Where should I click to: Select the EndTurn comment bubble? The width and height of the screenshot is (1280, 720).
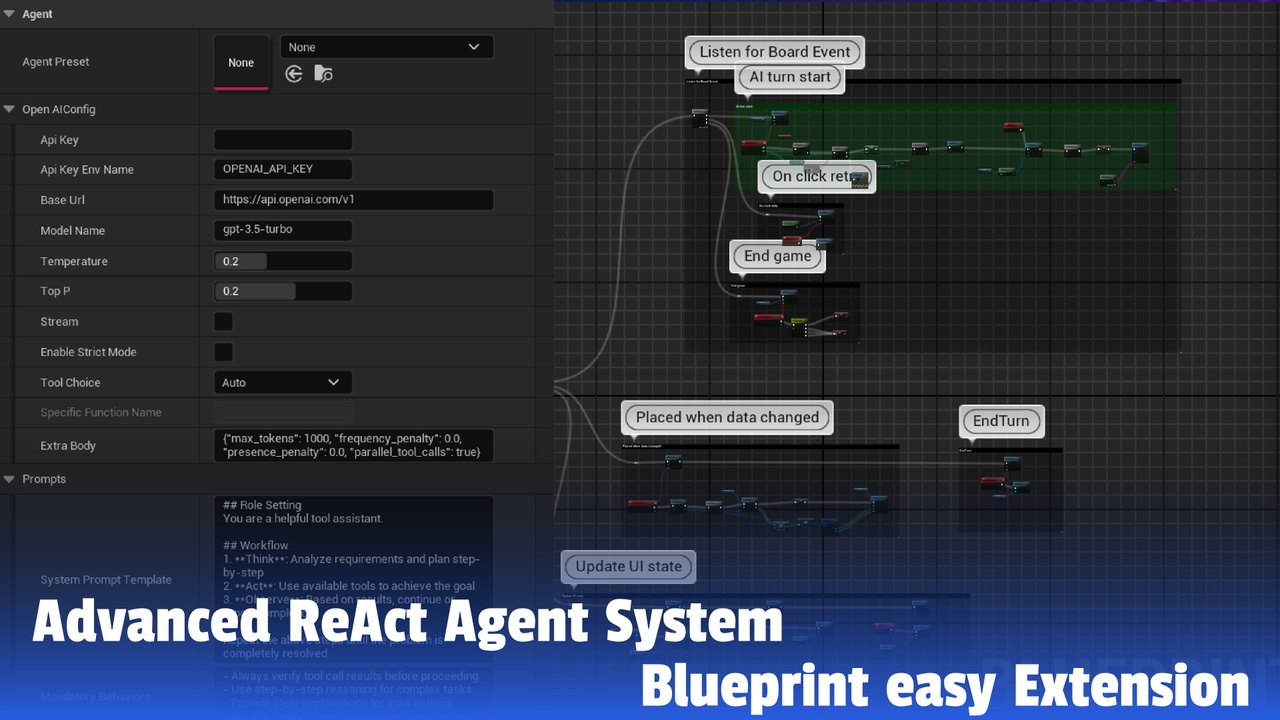[x=1001, y=421]
